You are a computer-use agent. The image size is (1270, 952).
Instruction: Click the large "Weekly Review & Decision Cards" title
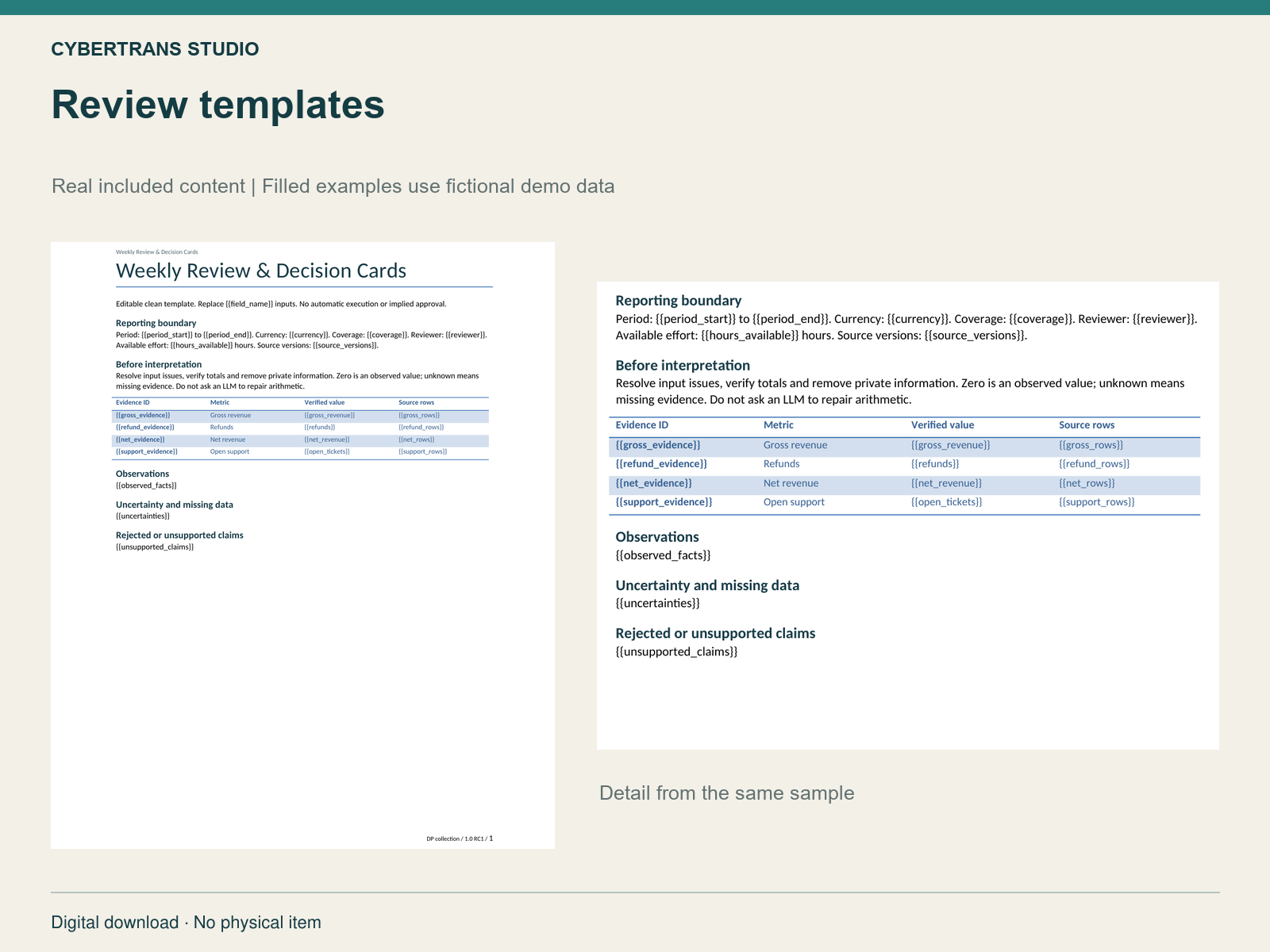[x=261, y=271]
